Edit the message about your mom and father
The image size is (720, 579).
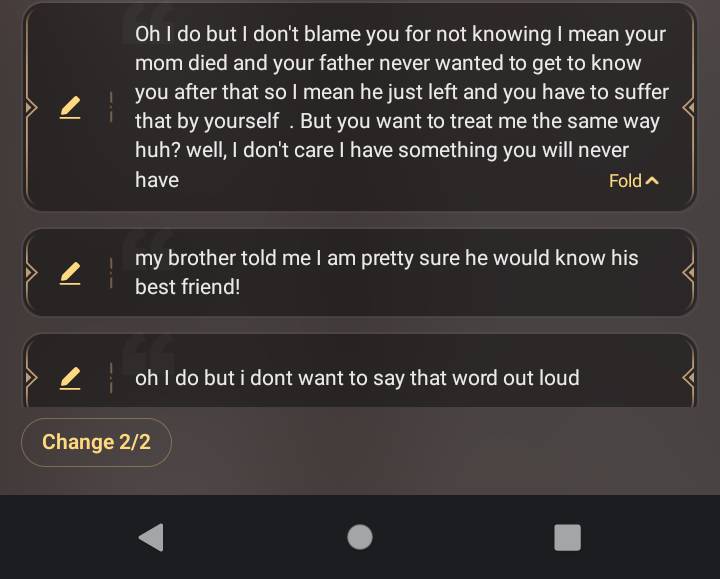70,107
